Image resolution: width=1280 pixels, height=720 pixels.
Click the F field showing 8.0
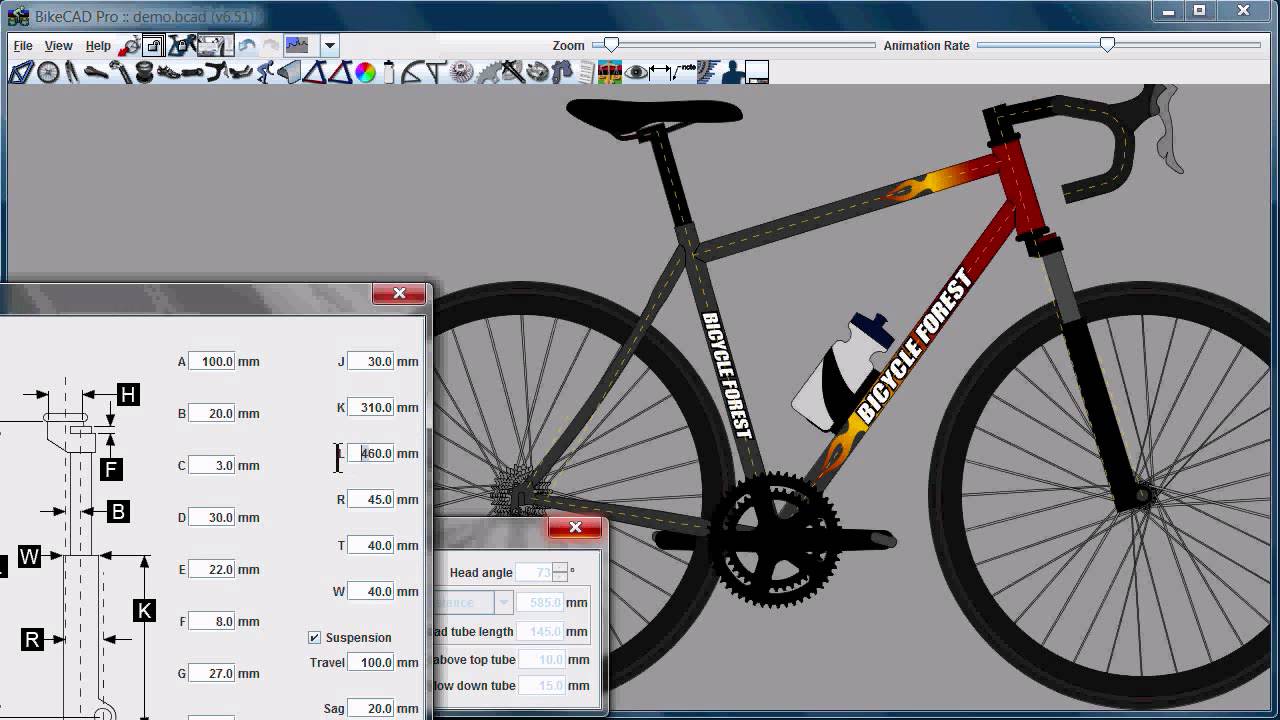tap(212, 621)
